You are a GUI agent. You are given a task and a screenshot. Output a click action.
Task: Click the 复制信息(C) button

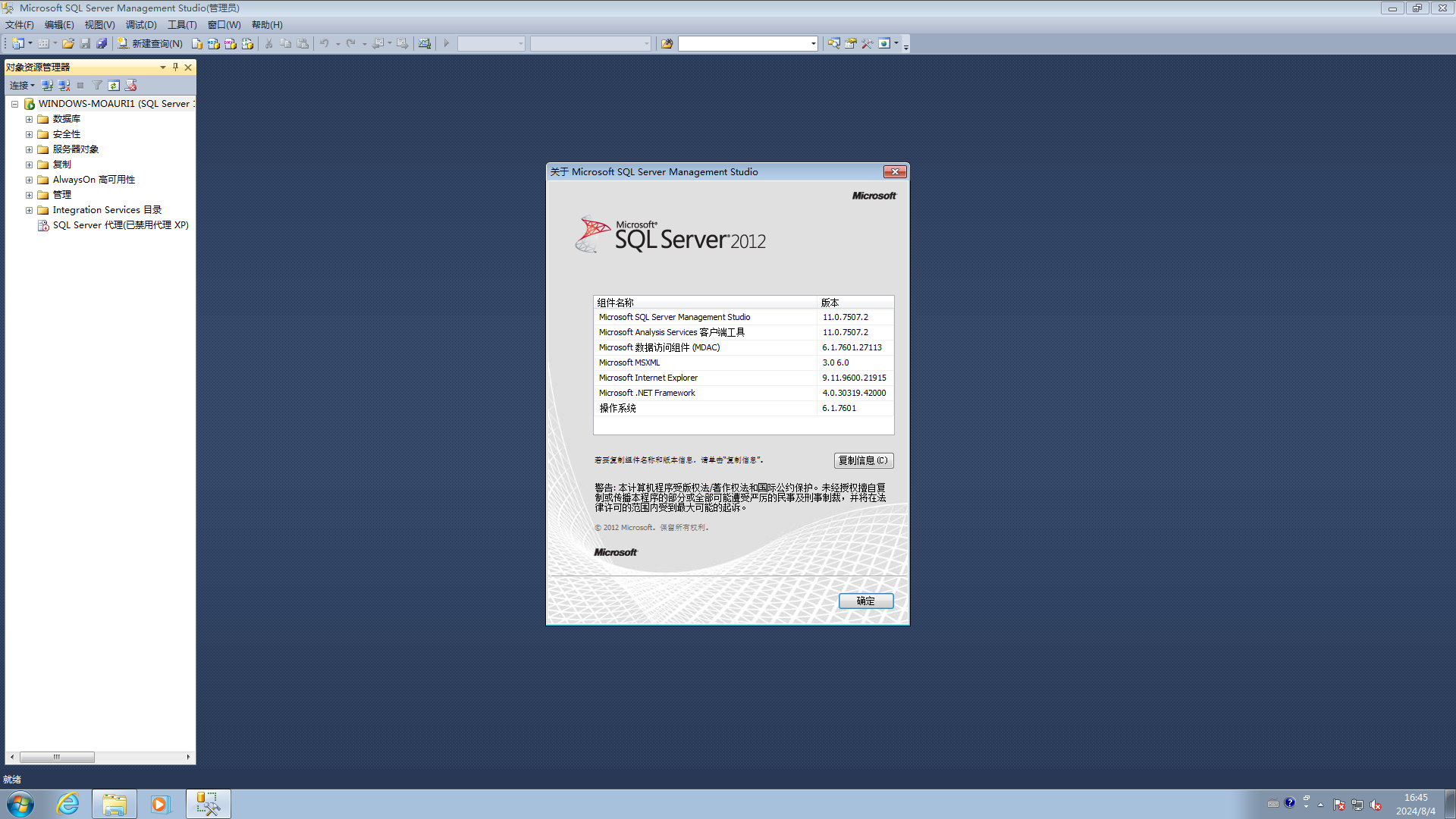point(864,460)
